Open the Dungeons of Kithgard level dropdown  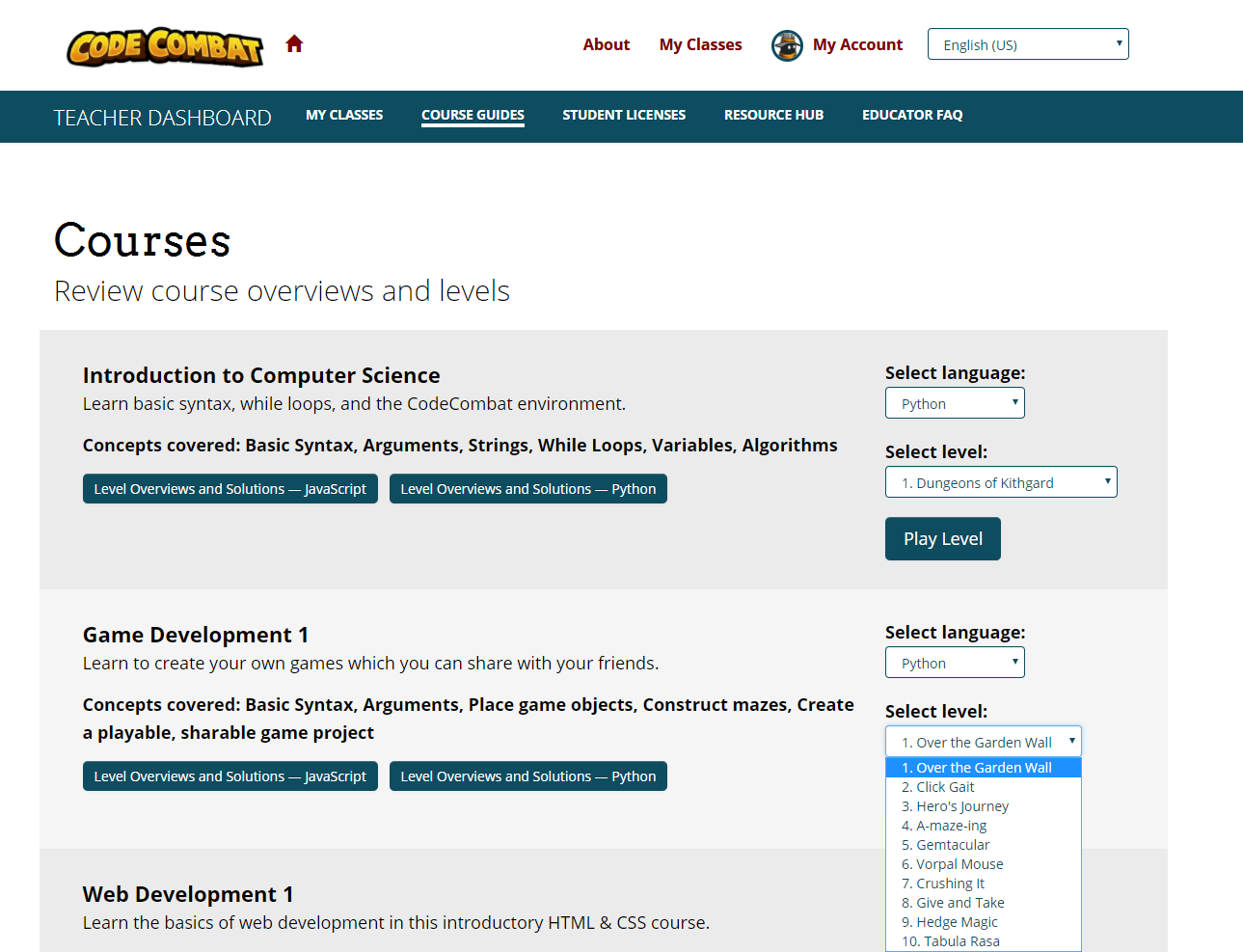click(1001, 482)
